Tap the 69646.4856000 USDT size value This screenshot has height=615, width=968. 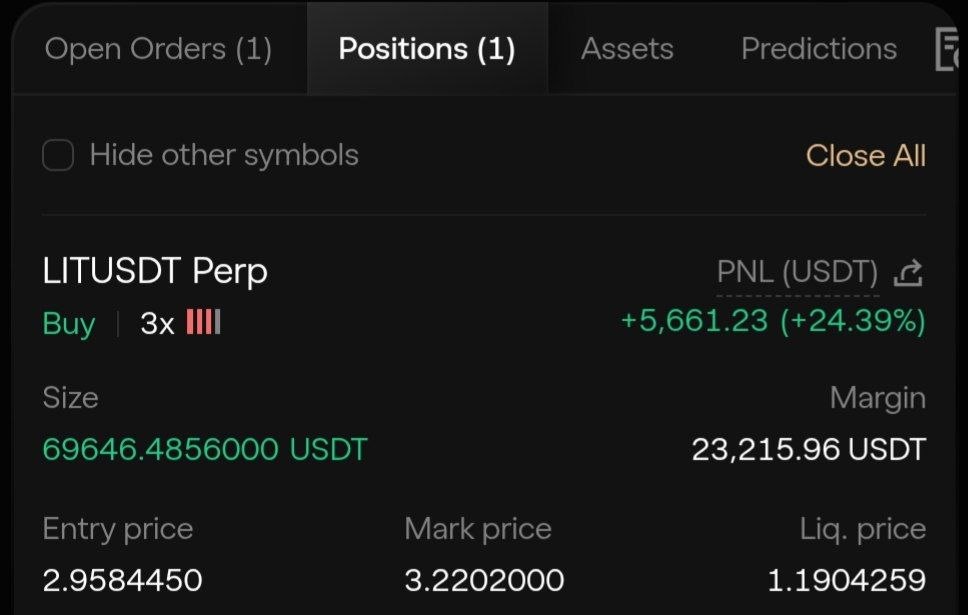[x=205, y=449]
